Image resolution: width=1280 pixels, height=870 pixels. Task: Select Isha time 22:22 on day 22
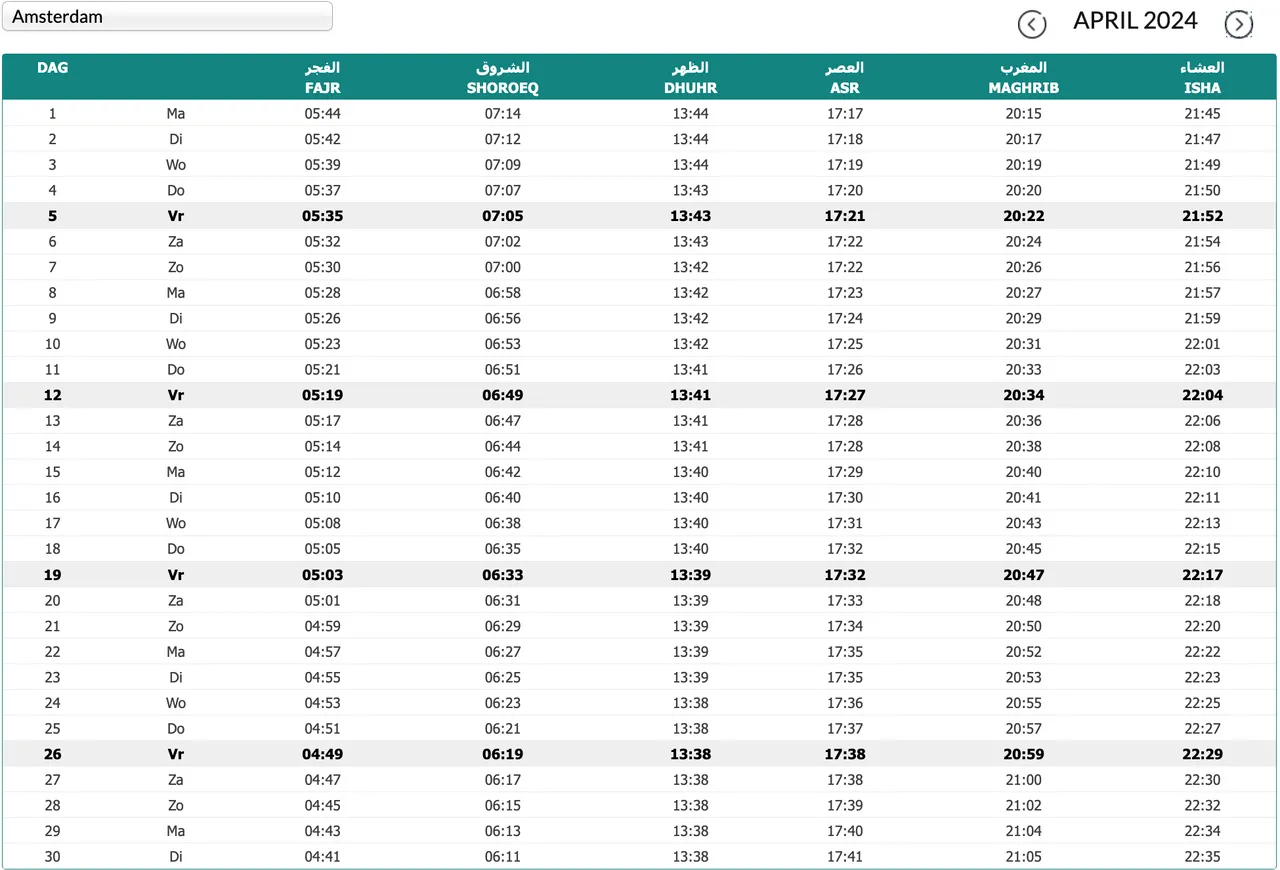coord(1203,652)
